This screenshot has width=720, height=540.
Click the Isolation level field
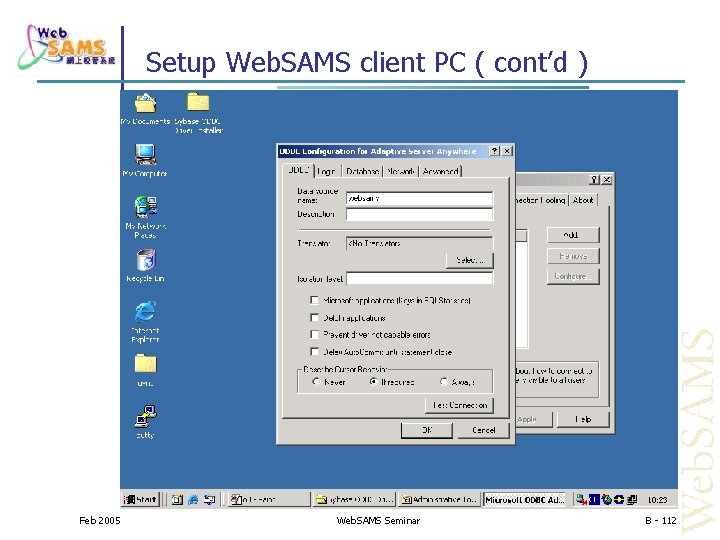419,278
